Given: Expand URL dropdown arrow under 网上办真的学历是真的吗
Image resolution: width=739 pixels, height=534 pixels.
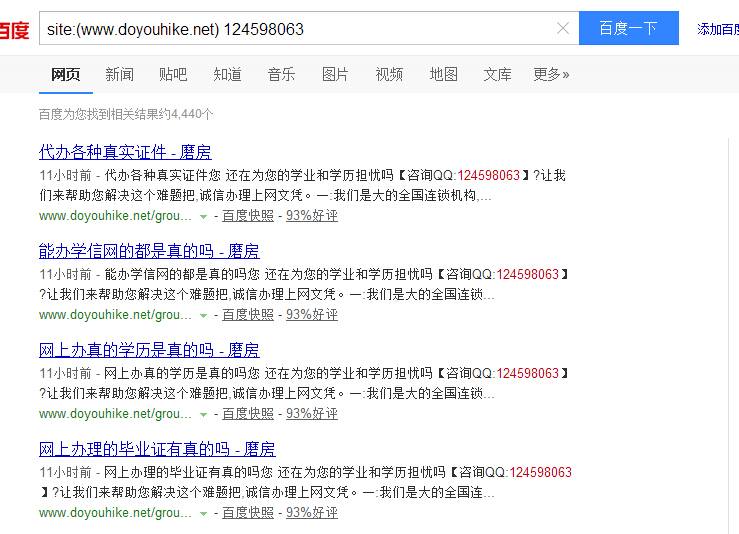Looking at the screenshot, I should click(203, 415).
